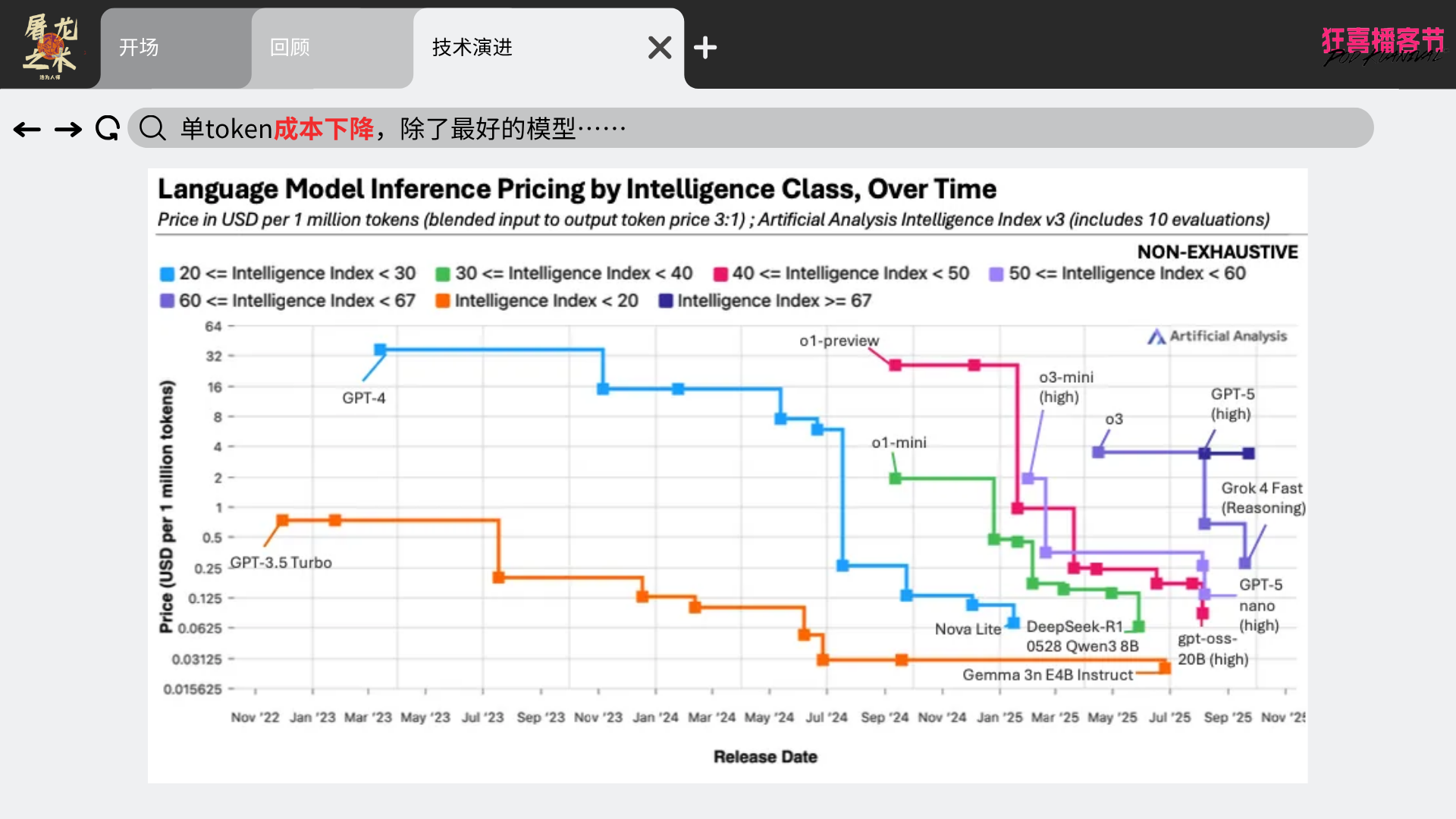The width and height of the screenshot is (1456, 819).
Task: Click the Artificial Analysis logo watermark
Action: pos(1218,336)
